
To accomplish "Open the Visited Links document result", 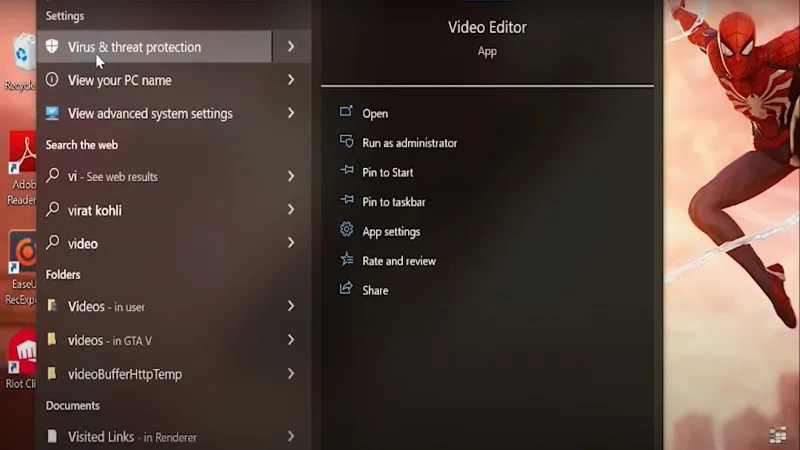I will click(173, 436).
